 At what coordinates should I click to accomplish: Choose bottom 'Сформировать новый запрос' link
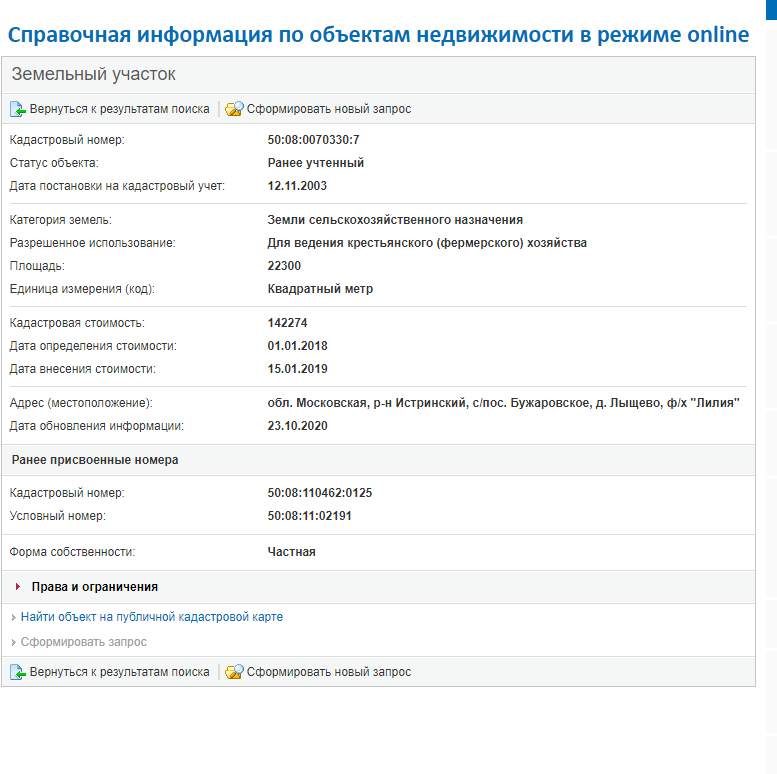click(x=329, y=672)
